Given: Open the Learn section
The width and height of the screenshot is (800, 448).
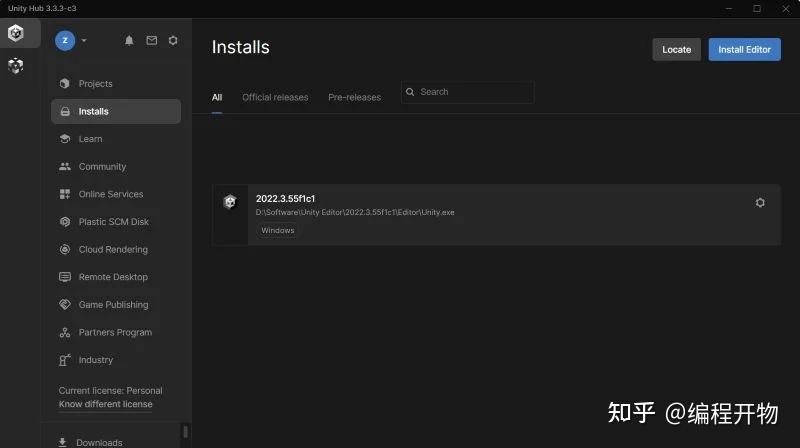Looking at the screenshot, I should coord(116,139).
